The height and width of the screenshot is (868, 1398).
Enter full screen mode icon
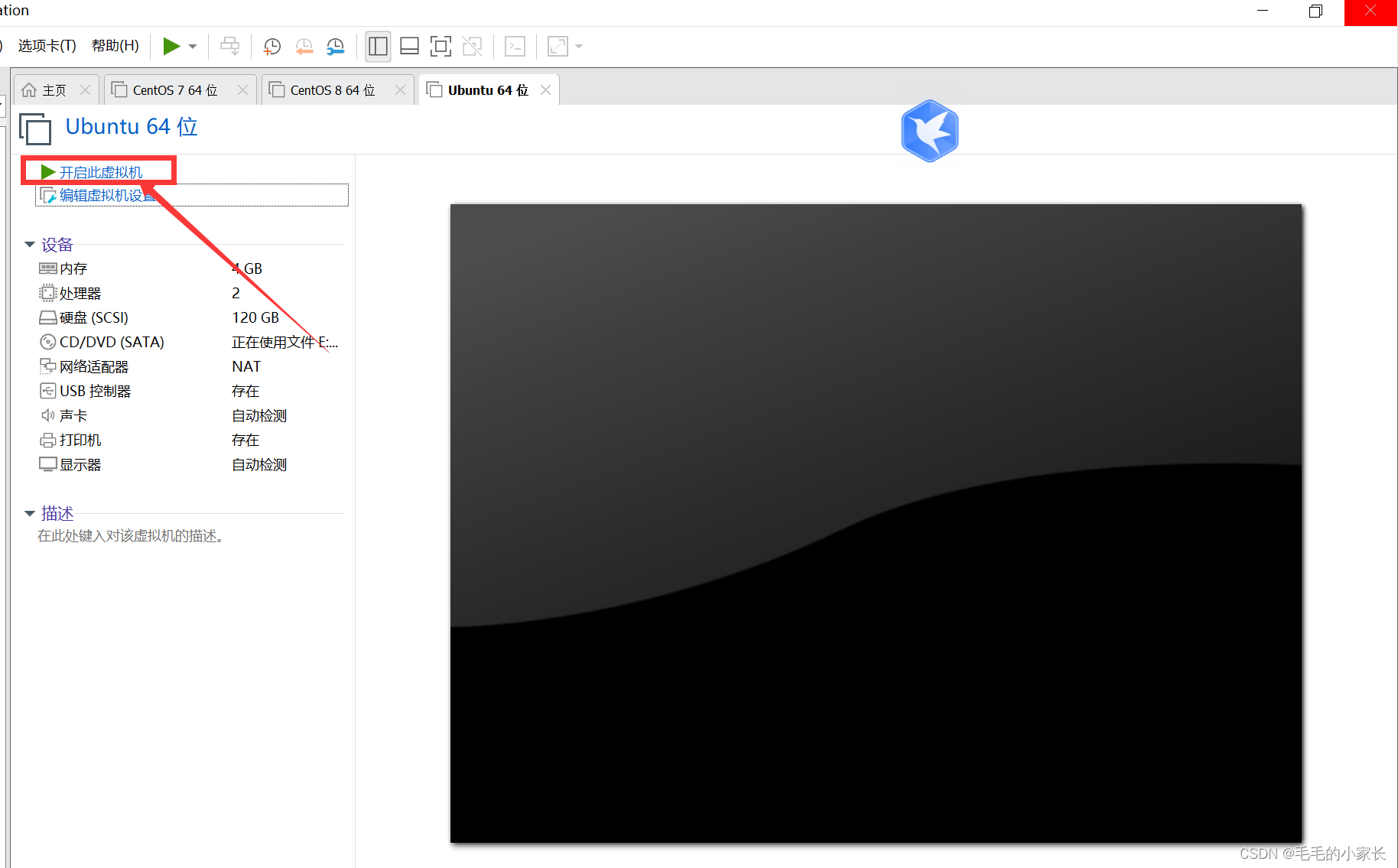[441, 47]
